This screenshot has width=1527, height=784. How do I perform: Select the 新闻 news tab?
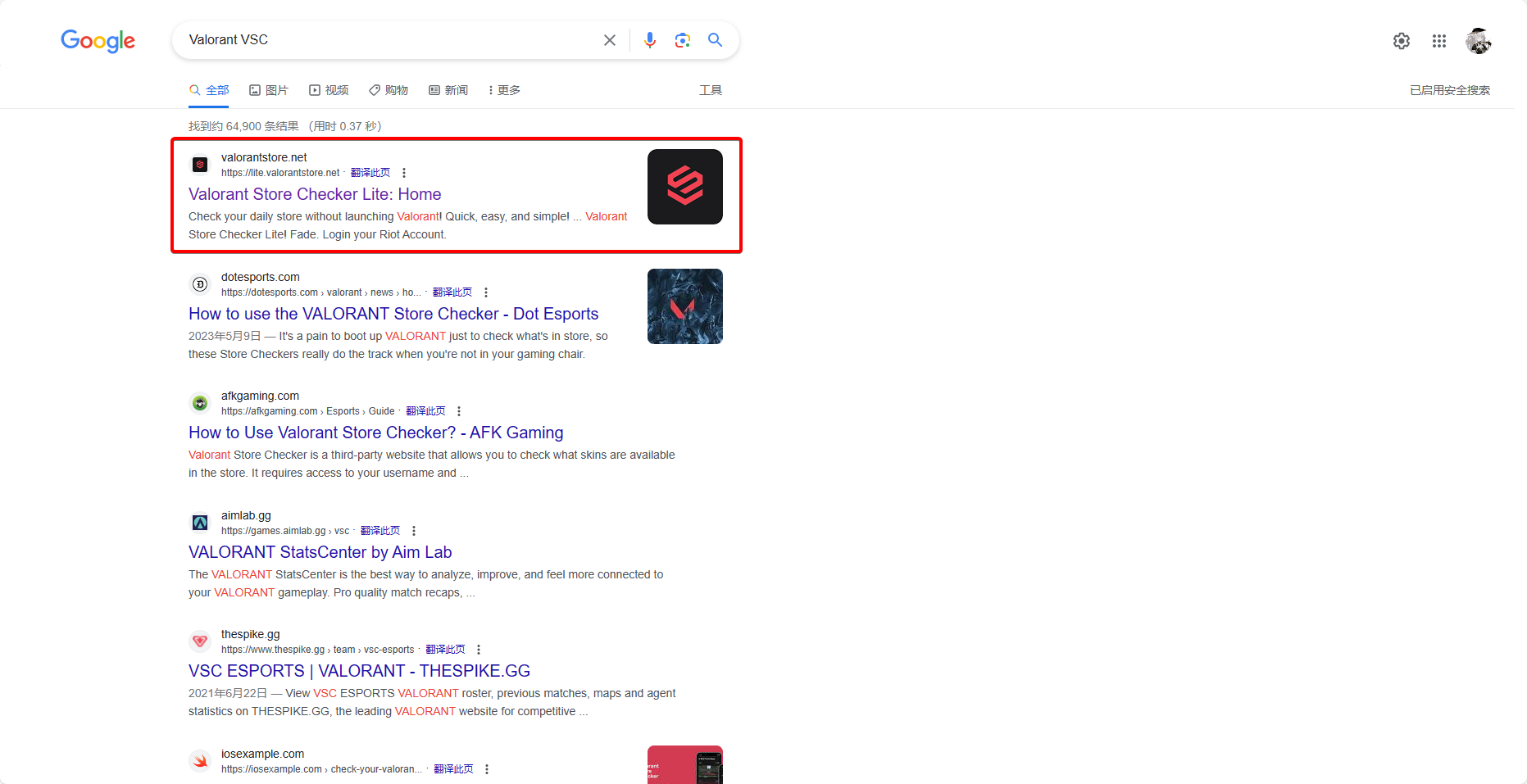pos(448,90)
